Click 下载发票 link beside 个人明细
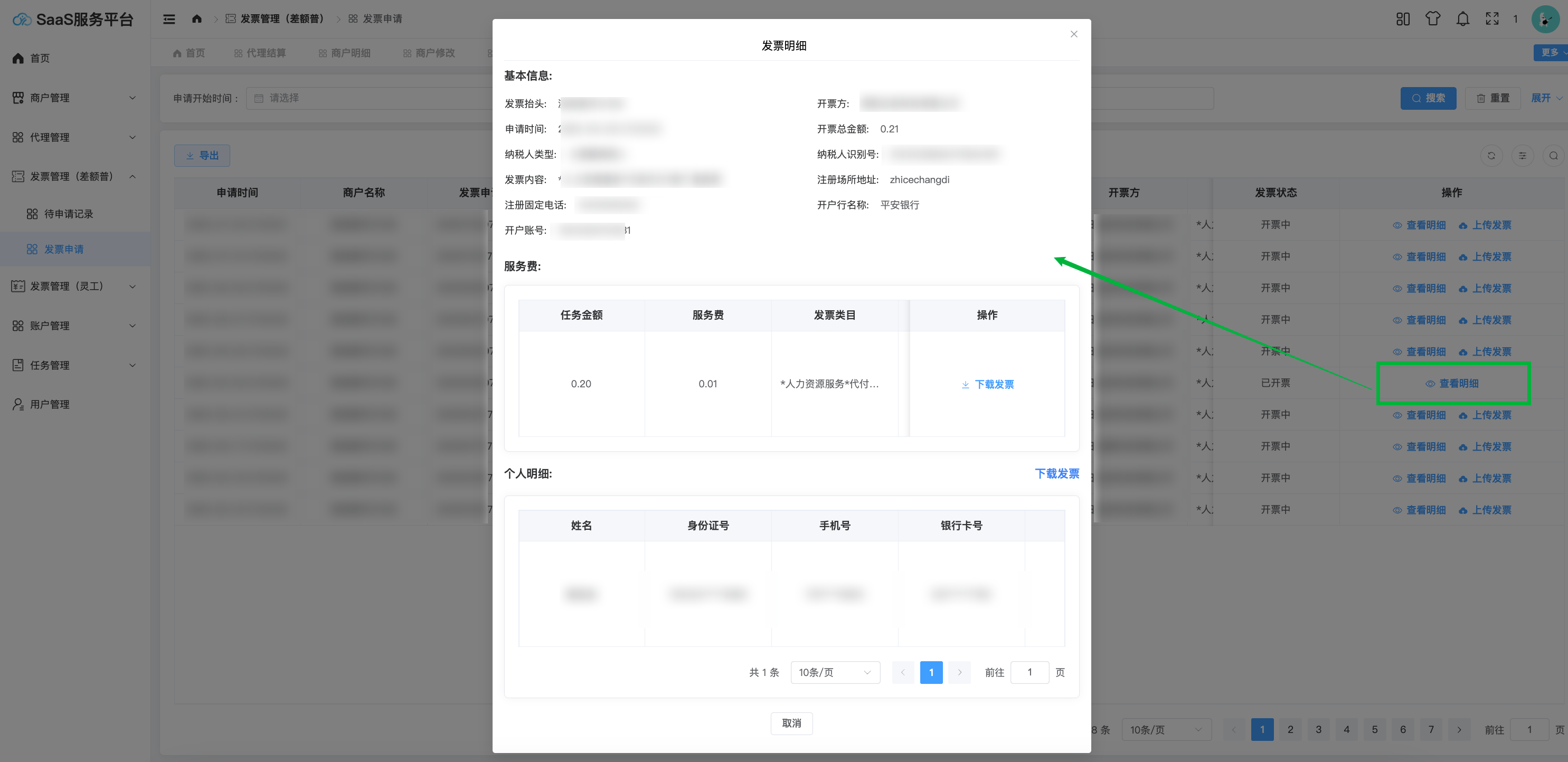 point(1057,473)
